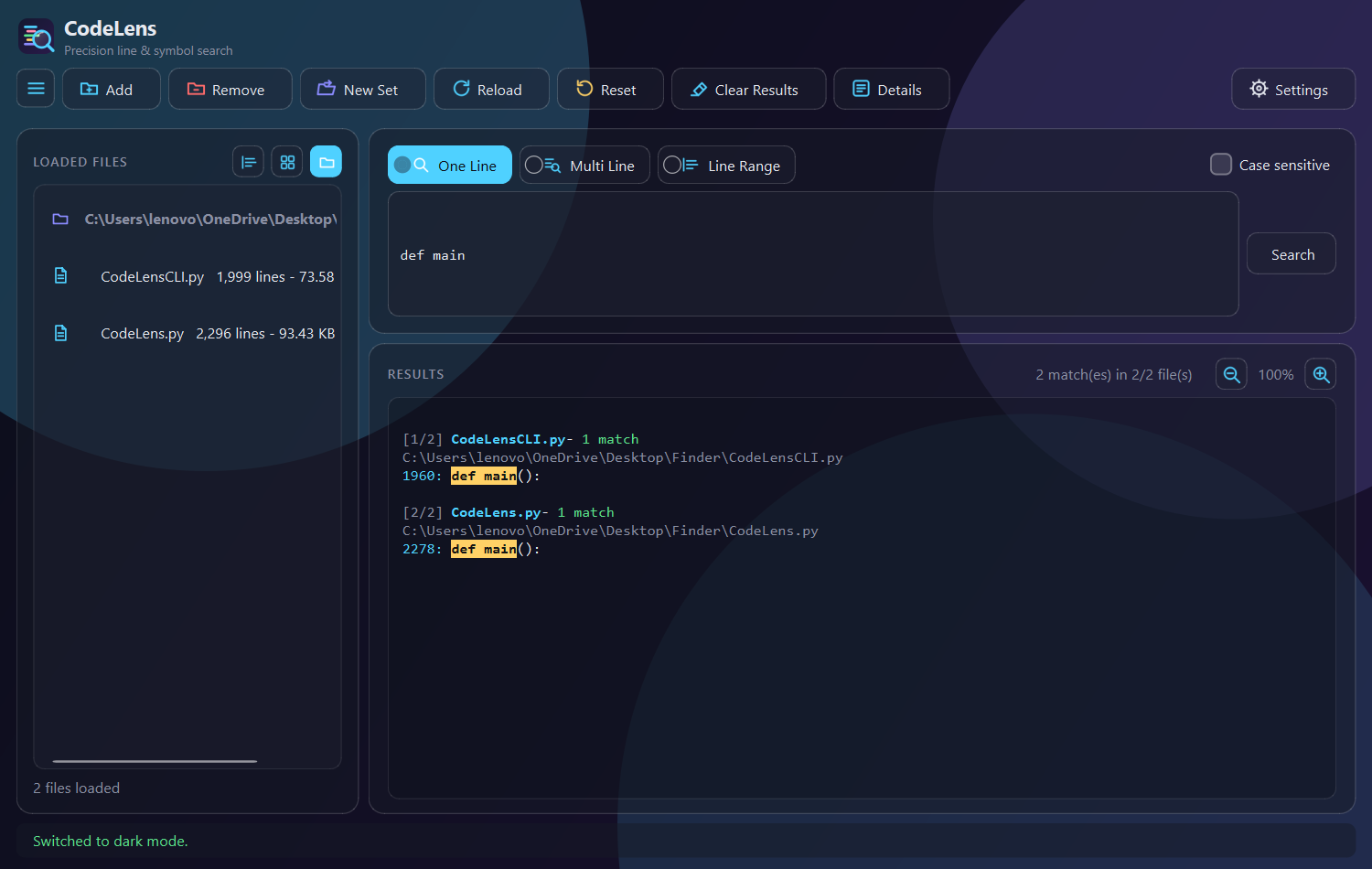Image resolution: width=1372 pixels, height=869 pixels.
Task: Click the highlighted match on line 1960
Action: (484, 476)
